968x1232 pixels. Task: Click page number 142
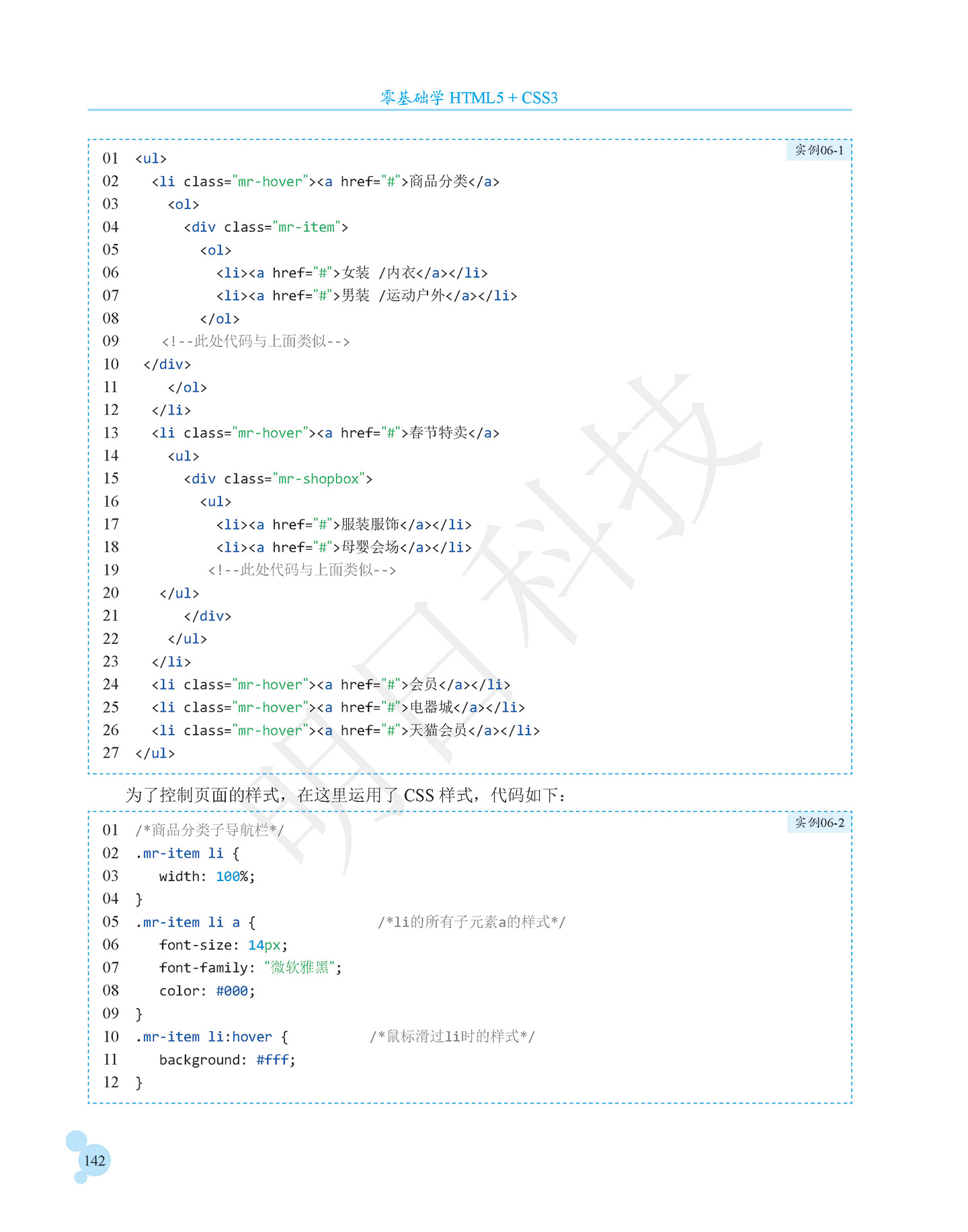94,1161
